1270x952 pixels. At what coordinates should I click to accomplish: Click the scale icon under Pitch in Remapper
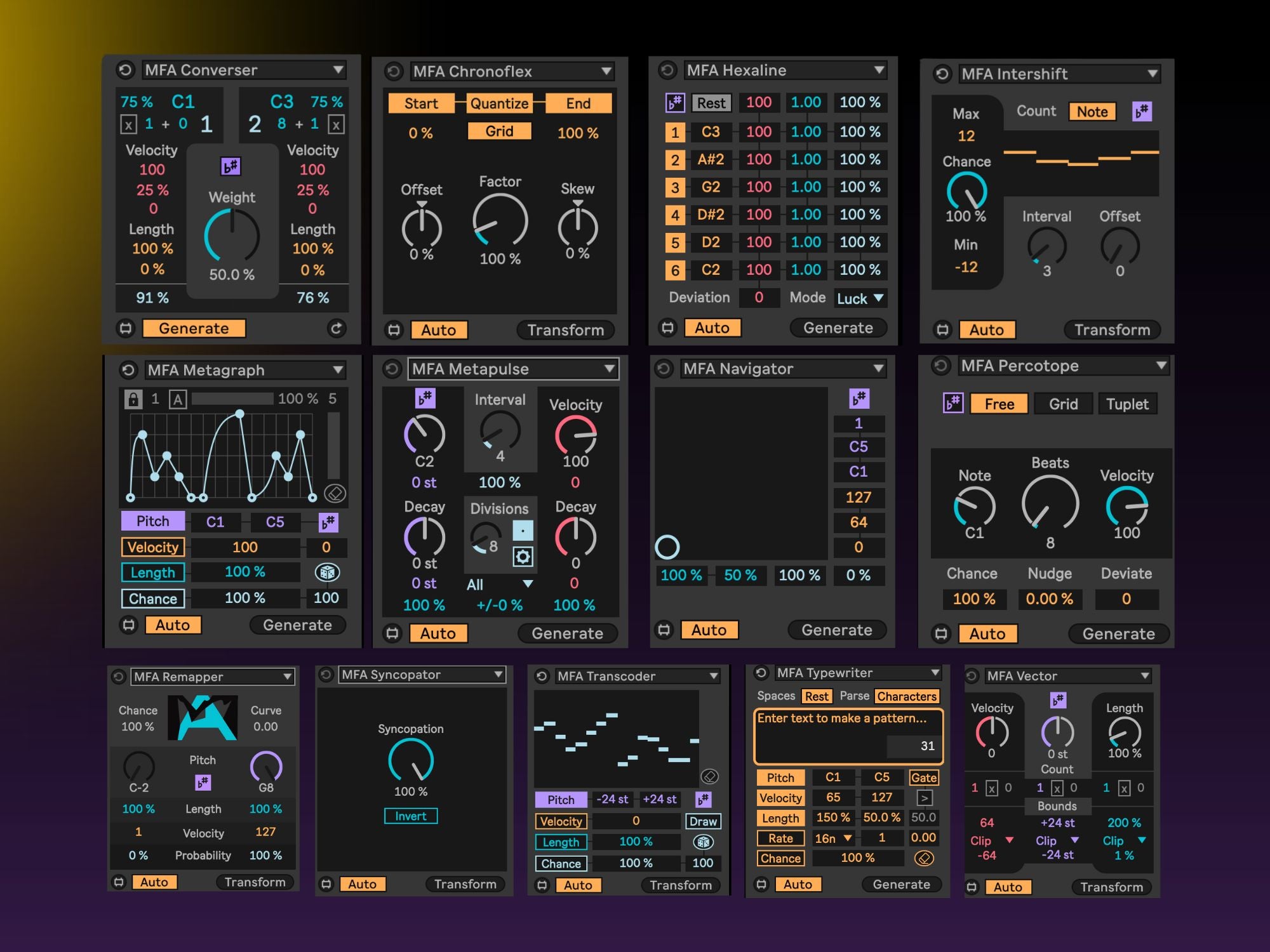point(203,782)
